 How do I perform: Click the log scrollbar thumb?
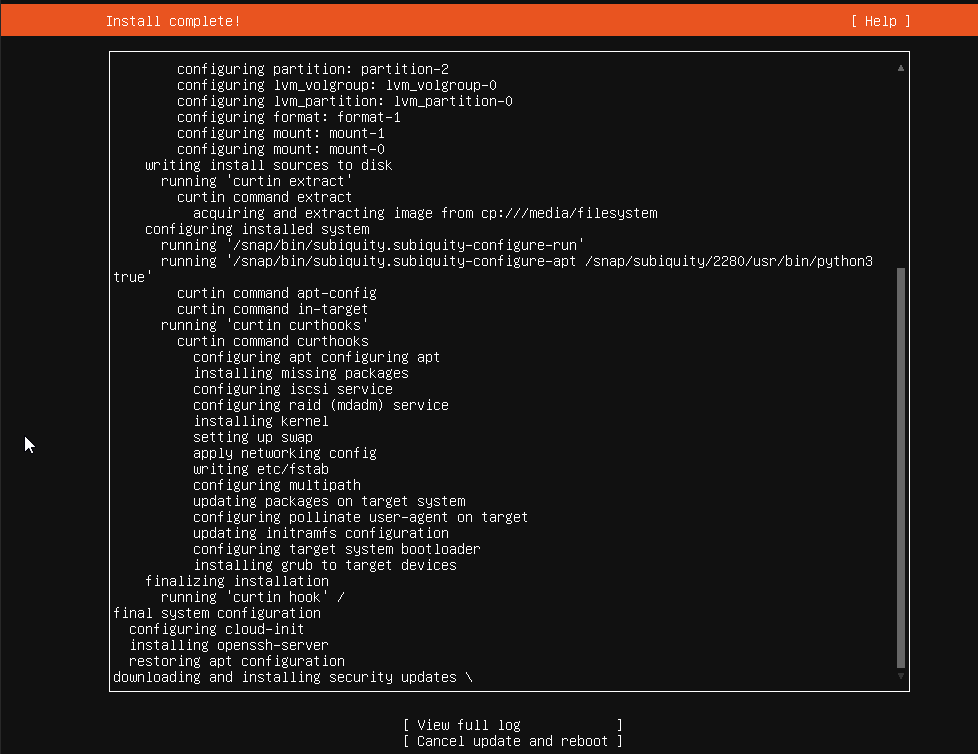coord(901,468)
